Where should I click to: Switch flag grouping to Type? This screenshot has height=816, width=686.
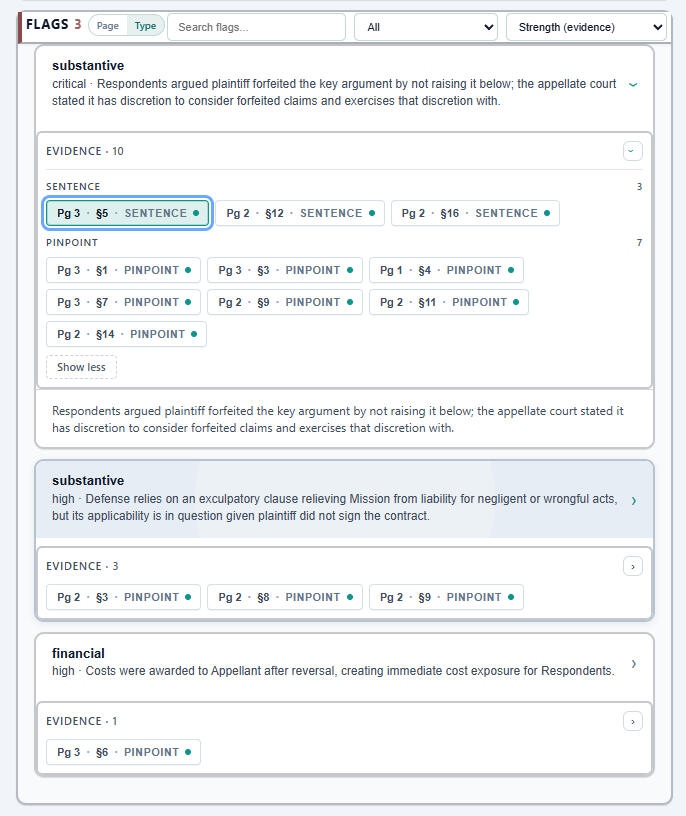tap(146, 26)
